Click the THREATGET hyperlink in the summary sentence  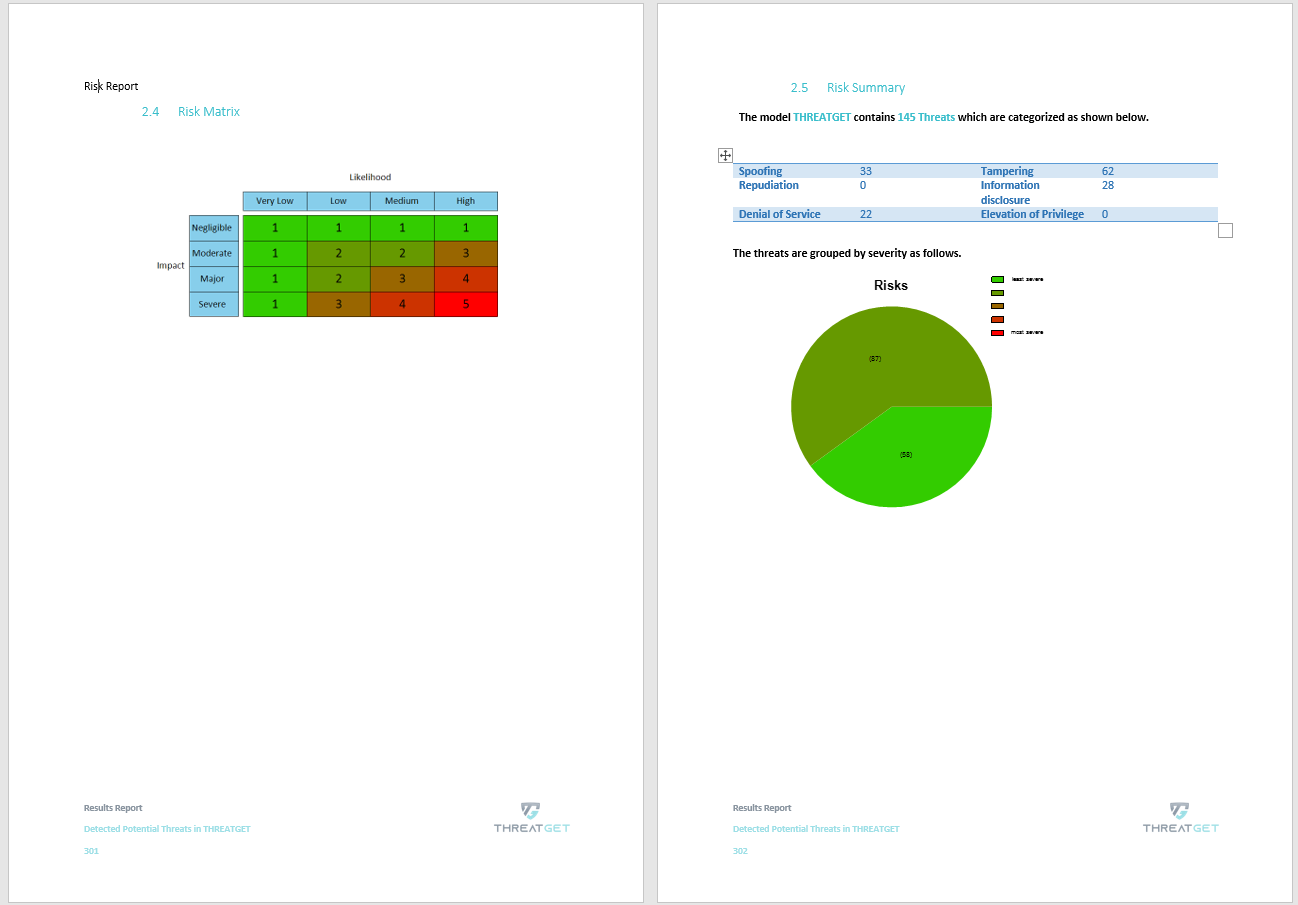(x=822, y=117)
